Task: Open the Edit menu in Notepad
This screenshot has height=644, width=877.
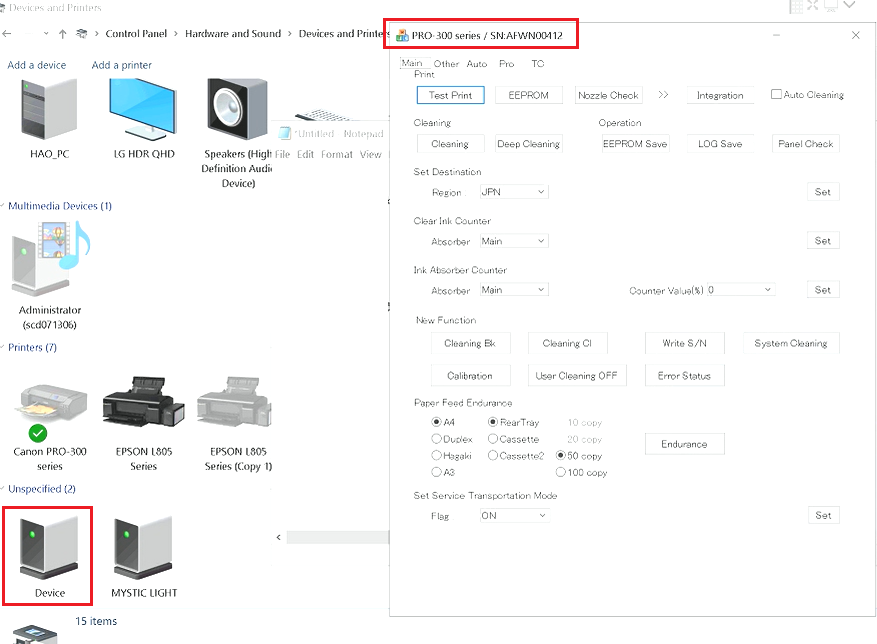Action: coord(305,154)
